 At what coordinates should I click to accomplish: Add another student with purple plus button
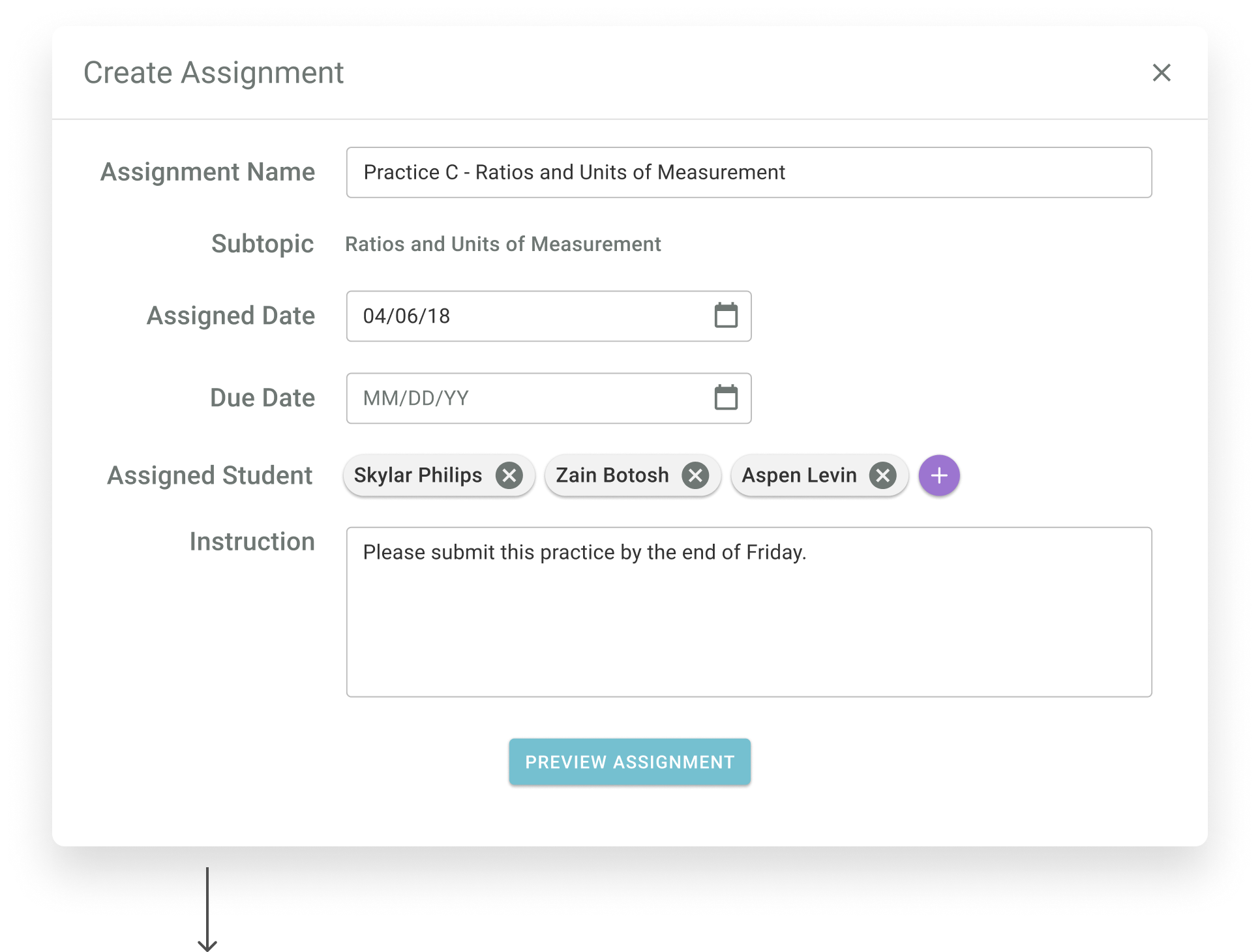[939, 475]
